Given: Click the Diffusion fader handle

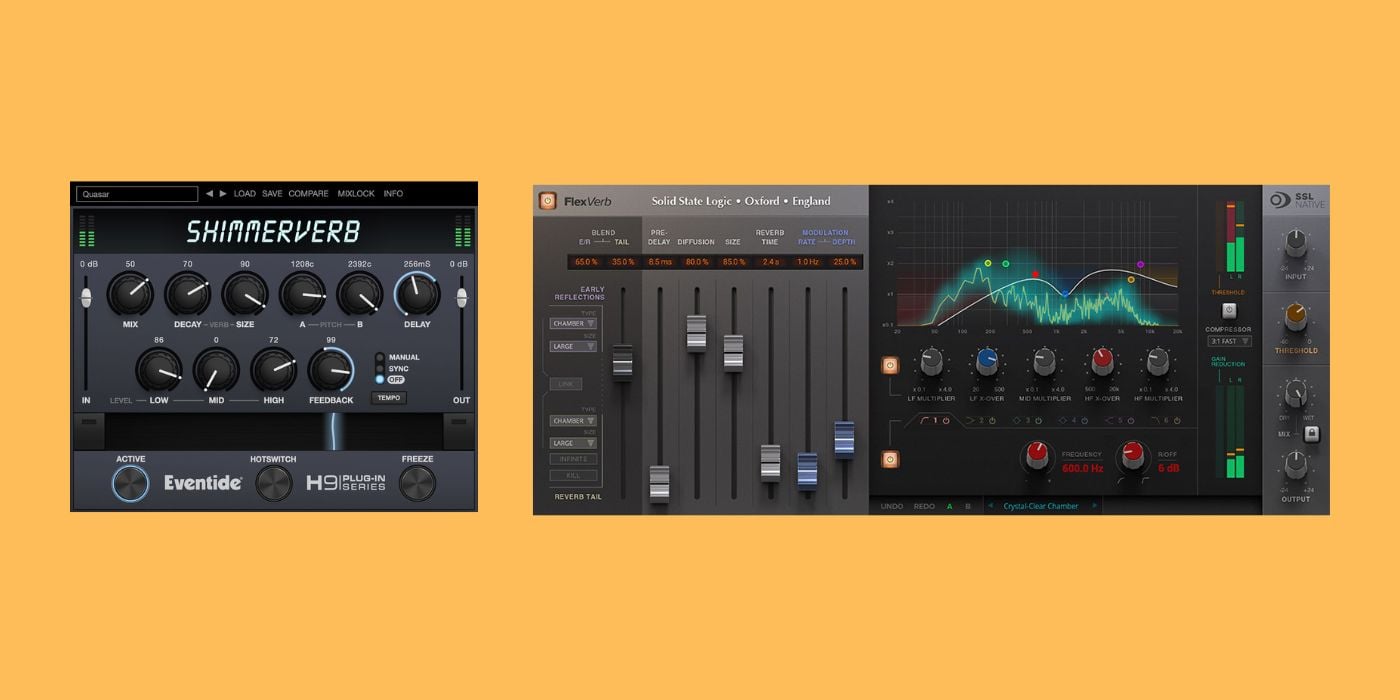Looking at the screenshot, I should click(x=696, y=333).
